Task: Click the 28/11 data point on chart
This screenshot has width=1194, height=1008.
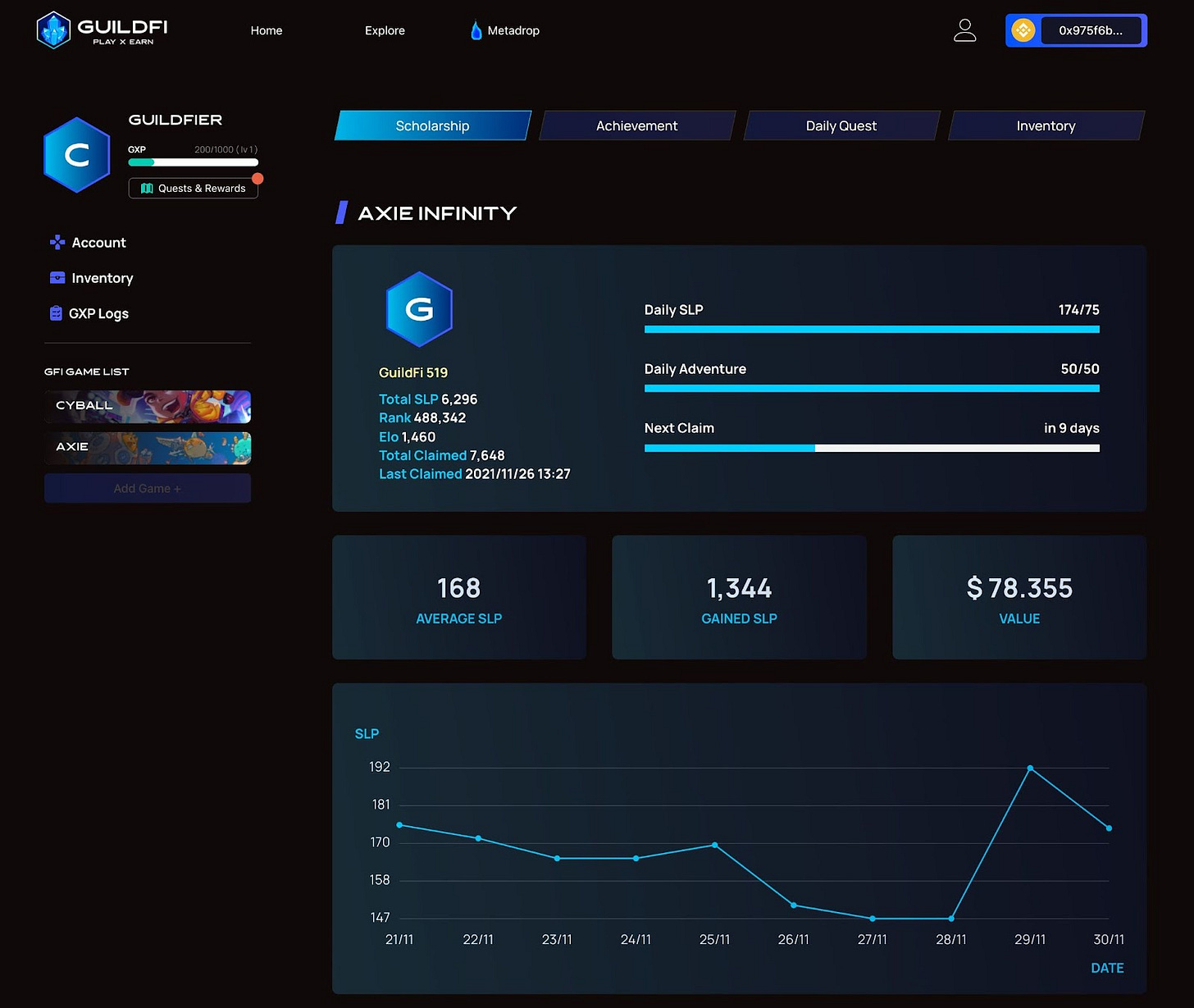Action: click(951, 919)
